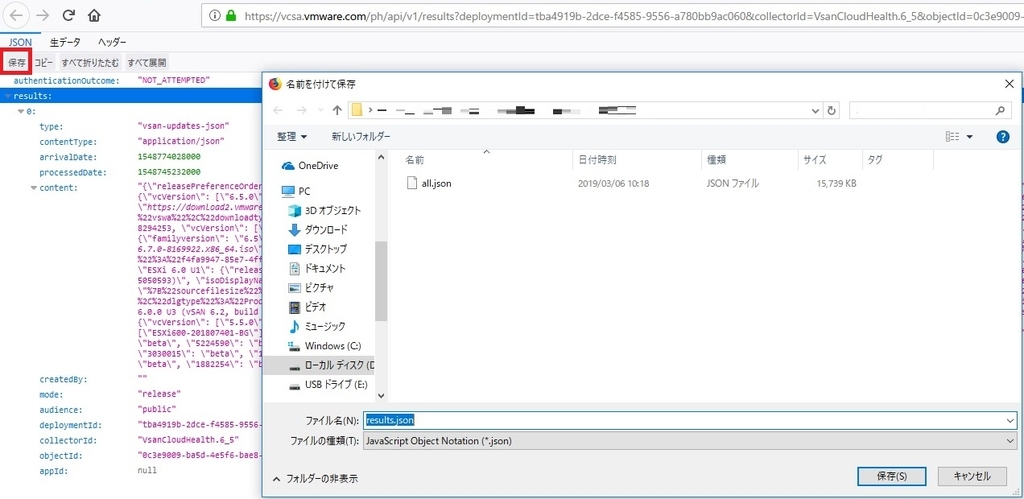Click the search magnifier in dialog
Image resolution: width=1024 pixels, height=499 pixels.
(x=999, y=110)
